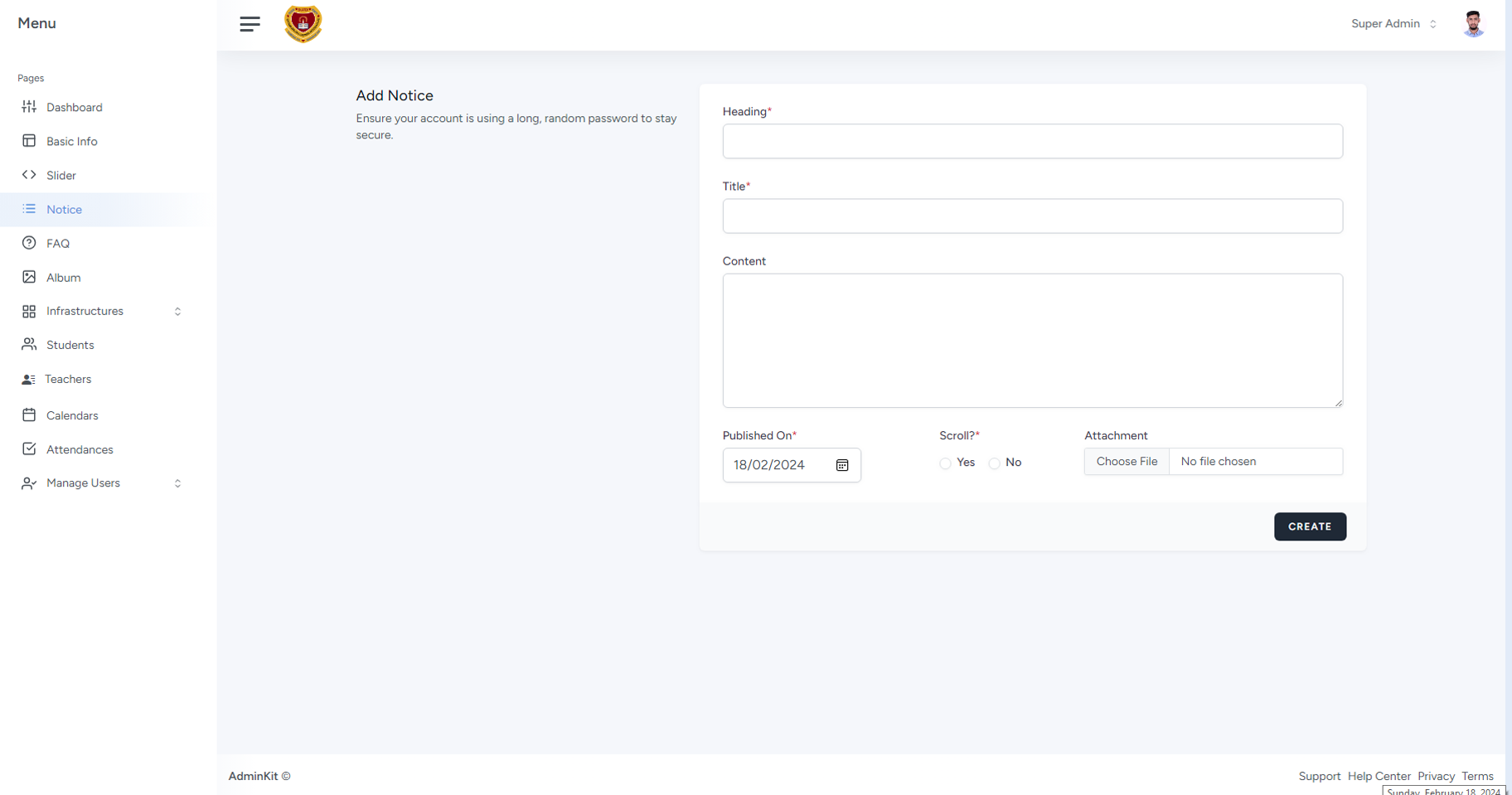Select No for Scroll option

[x=994, y=463]
